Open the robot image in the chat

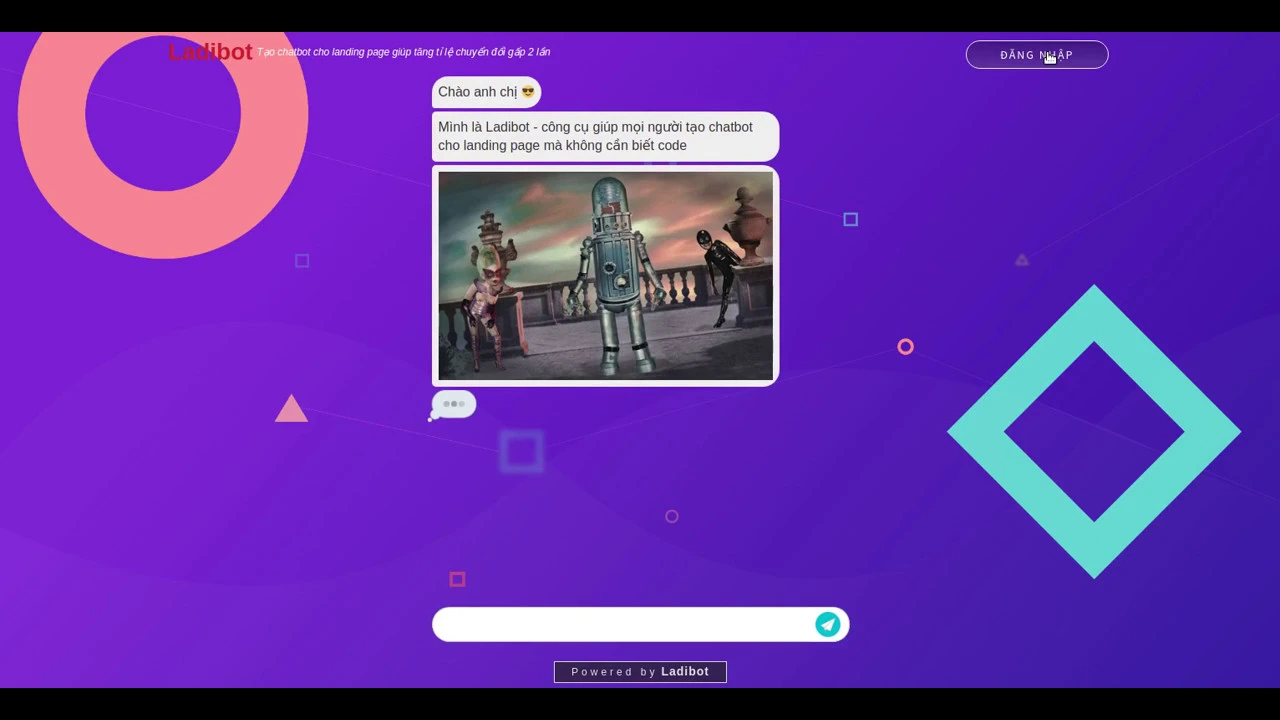click(605, 276)
